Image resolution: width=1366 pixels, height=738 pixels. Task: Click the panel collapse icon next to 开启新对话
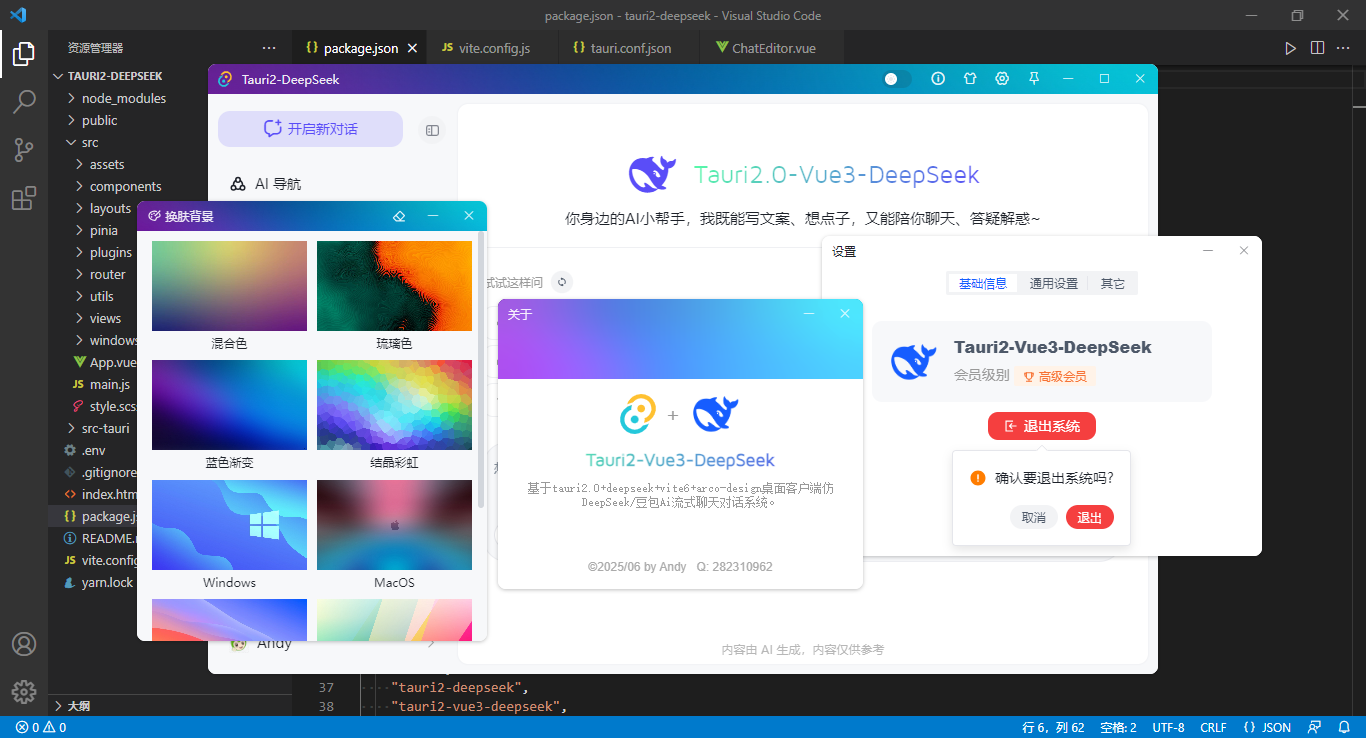pyautogui.click(x=431, y=129)
